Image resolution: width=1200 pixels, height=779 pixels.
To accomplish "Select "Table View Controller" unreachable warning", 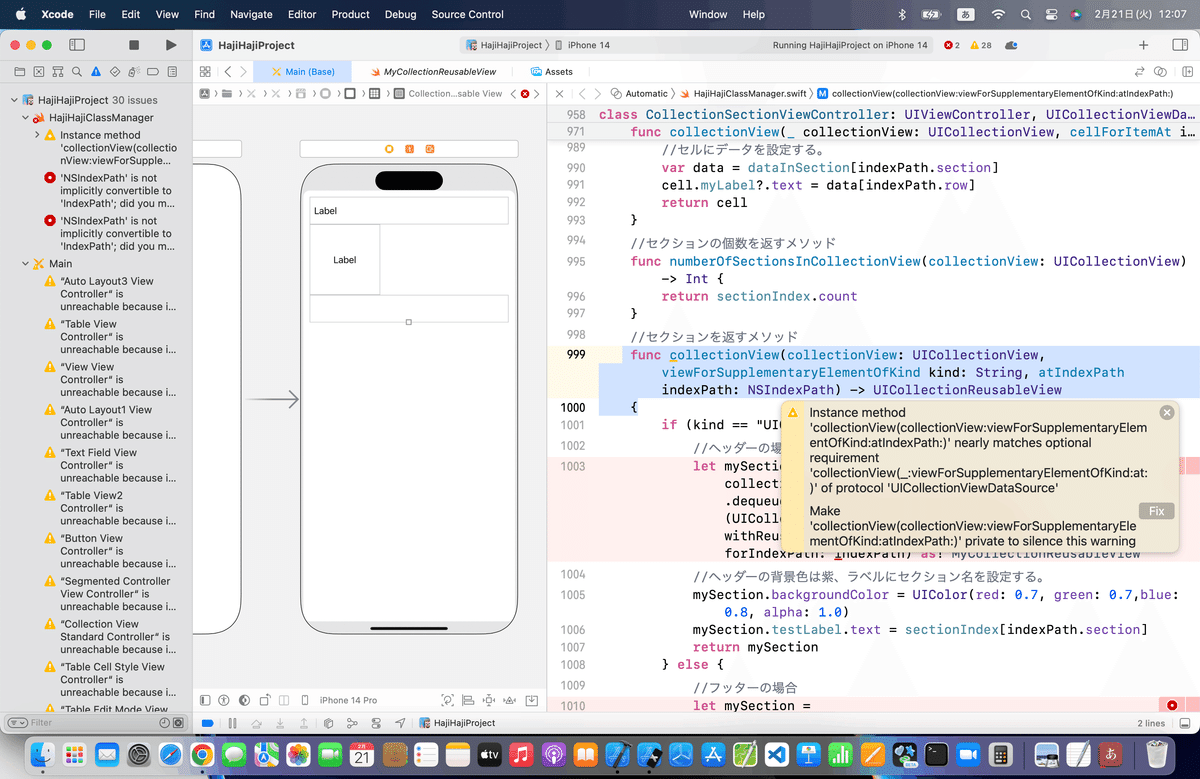I will (x=110, y=337).
